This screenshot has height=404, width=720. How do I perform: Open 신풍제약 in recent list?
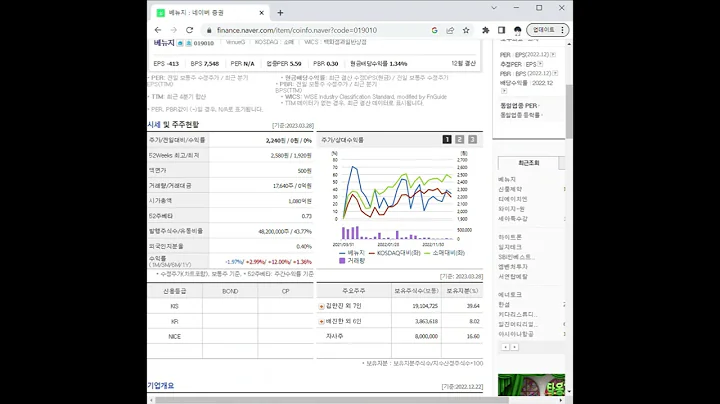pos(510,189)
